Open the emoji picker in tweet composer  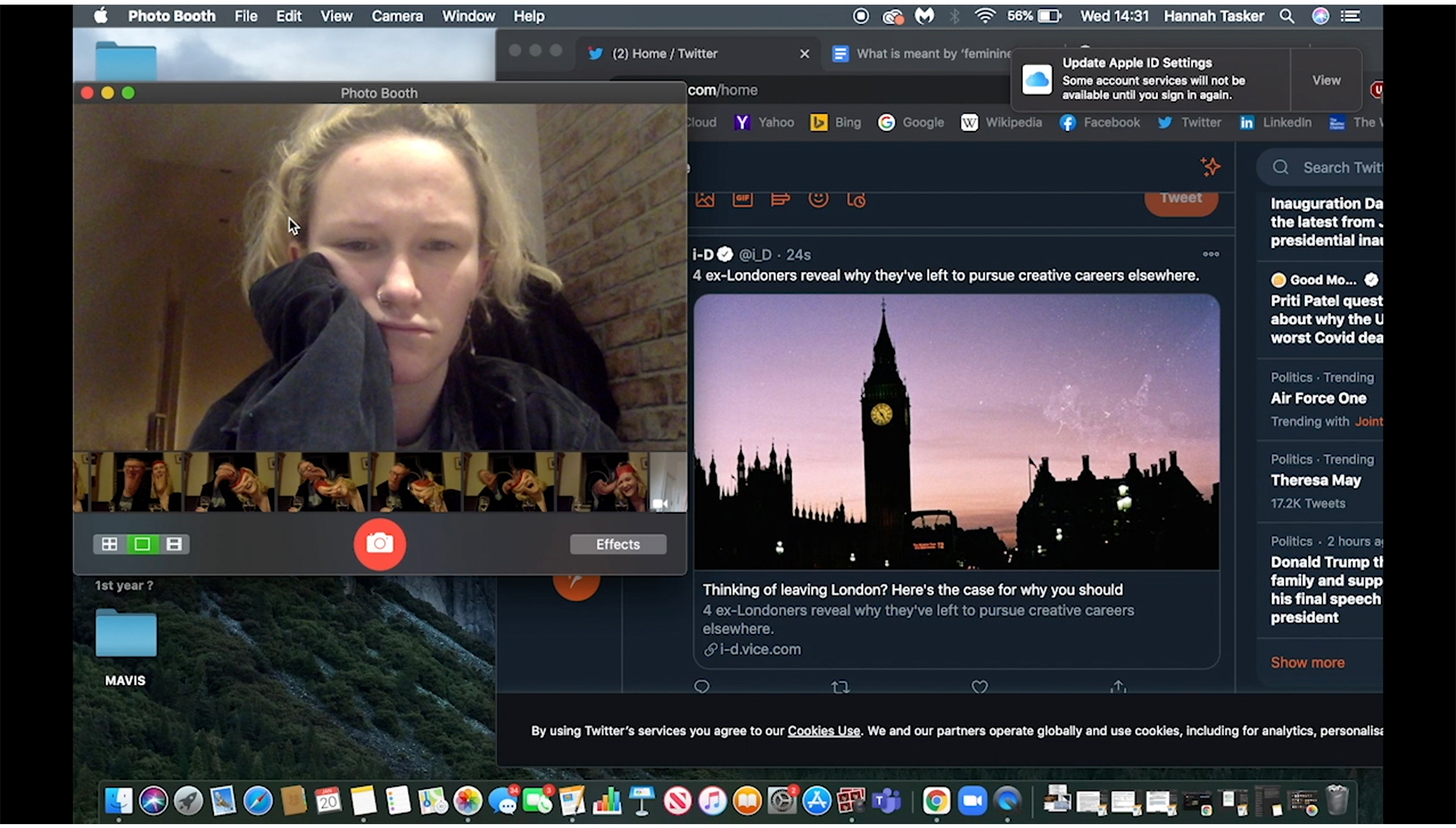pos(818,199)
